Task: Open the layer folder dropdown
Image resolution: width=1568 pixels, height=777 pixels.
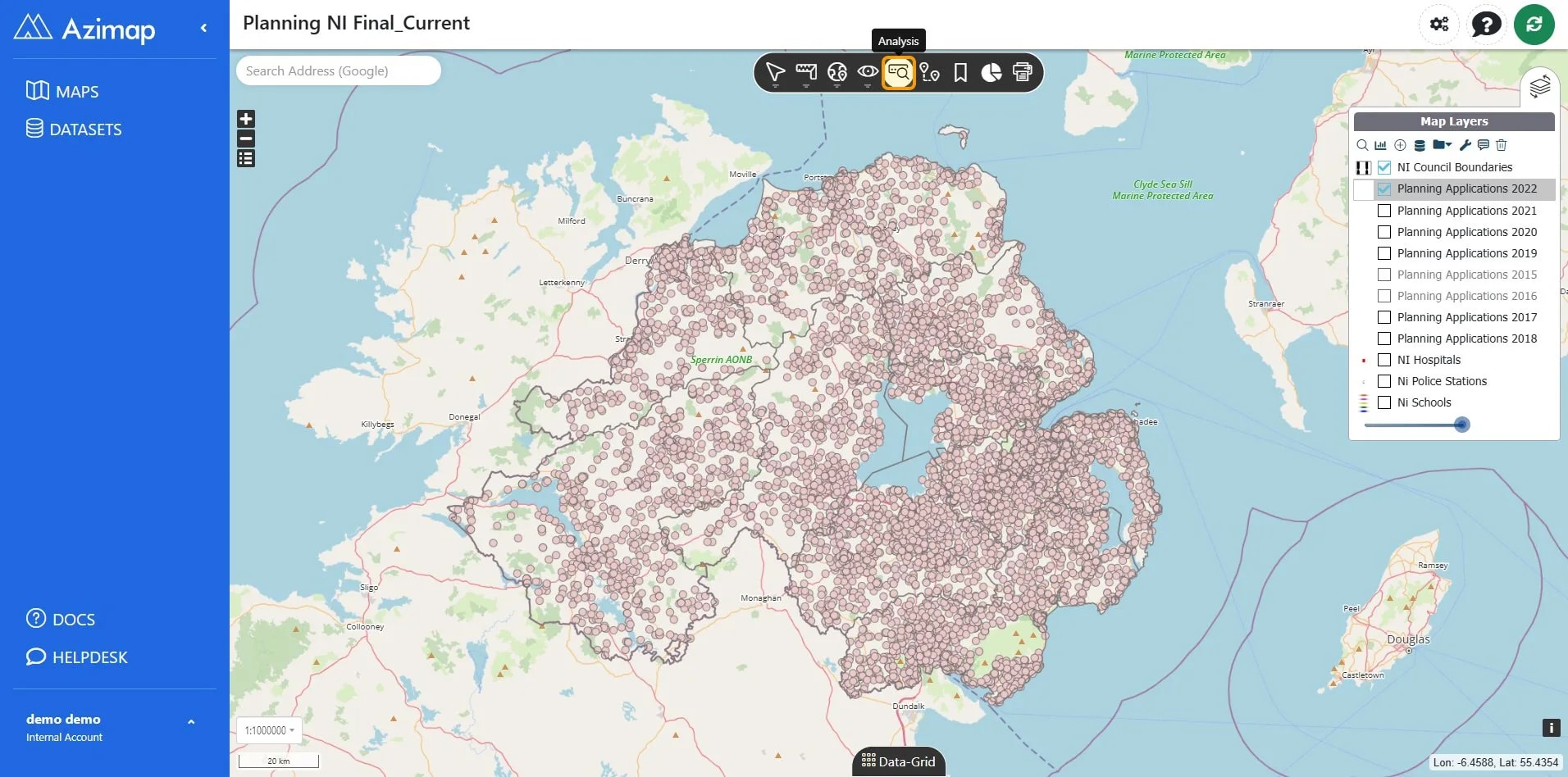Action: (x=1442, y=145)
